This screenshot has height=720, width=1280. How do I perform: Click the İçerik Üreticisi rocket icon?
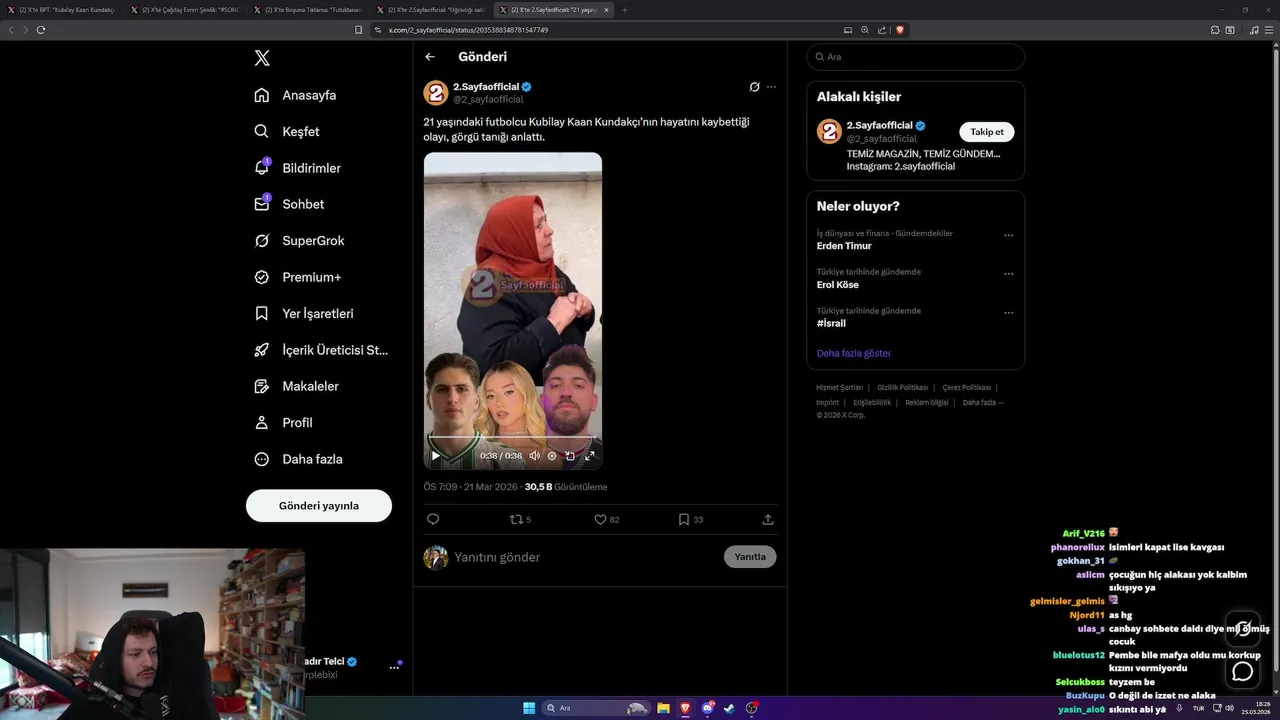(x=262, y=350)
